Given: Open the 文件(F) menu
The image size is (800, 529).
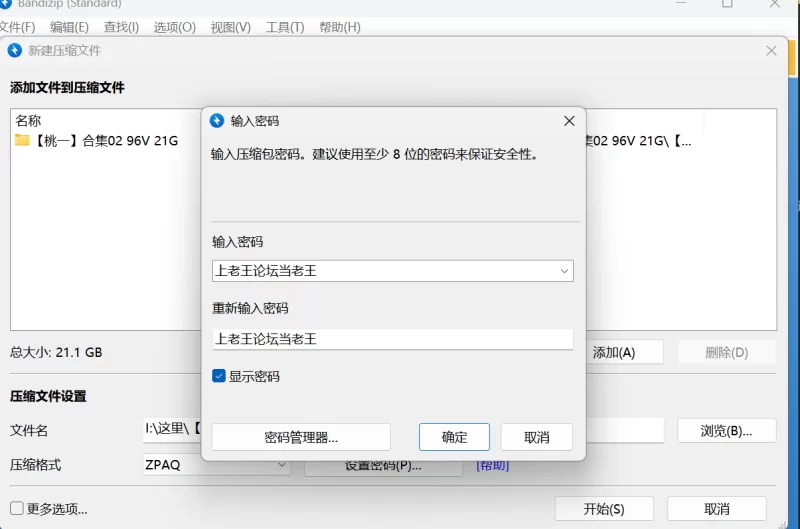Looking at the screenshot, I should pos(18,27).
